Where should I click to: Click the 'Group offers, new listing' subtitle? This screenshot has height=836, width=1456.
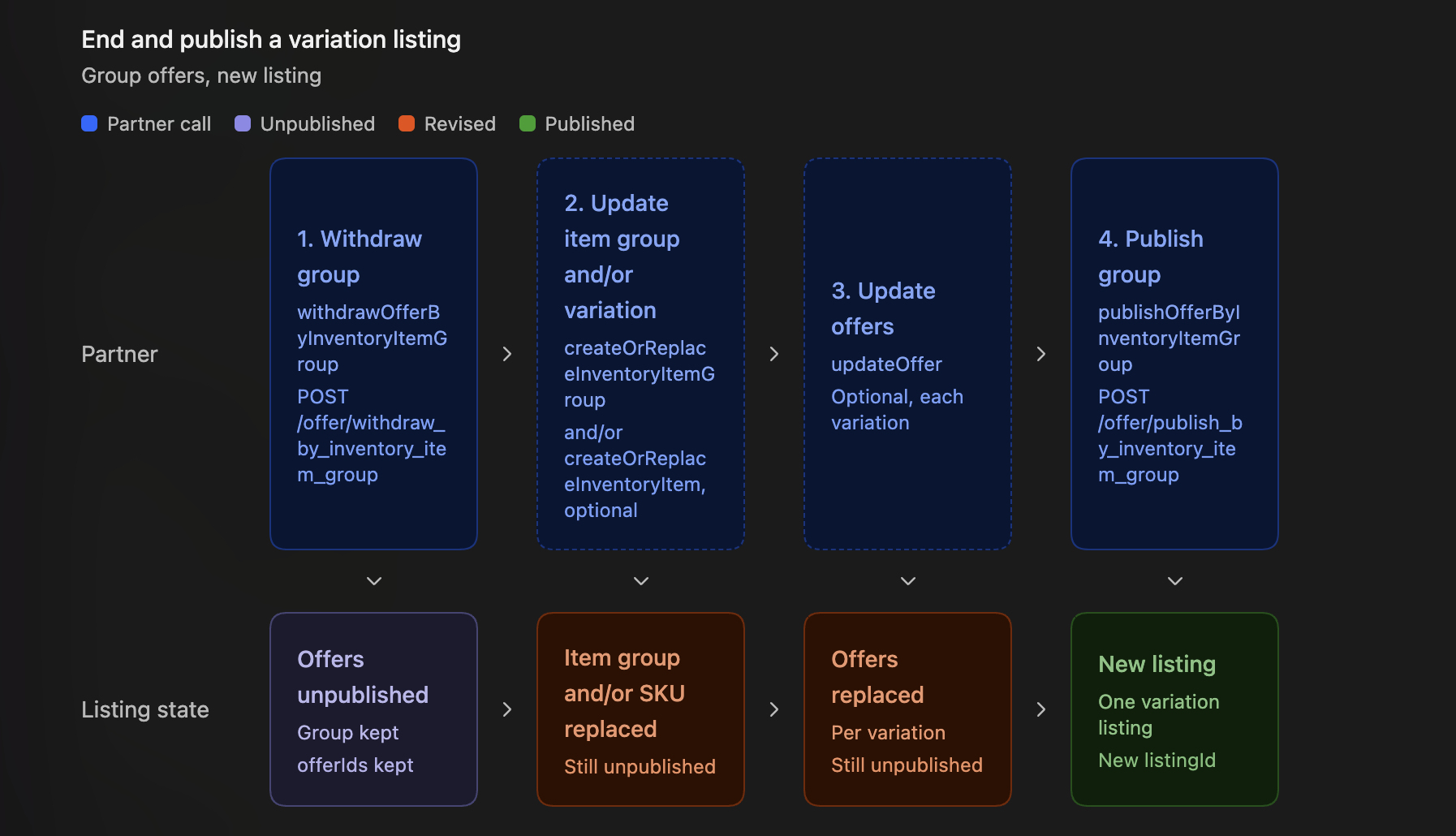pyautogui.click(x=201, y=75)
